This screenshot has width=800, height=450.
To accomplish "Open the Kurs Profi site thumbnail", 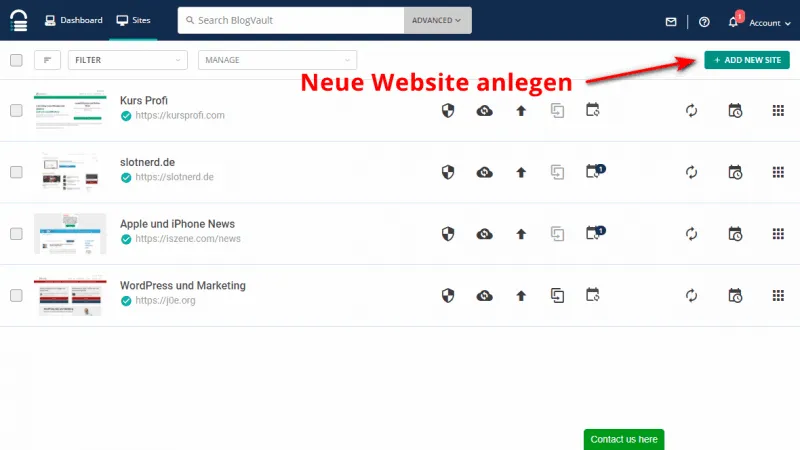I will coord(70,111).
